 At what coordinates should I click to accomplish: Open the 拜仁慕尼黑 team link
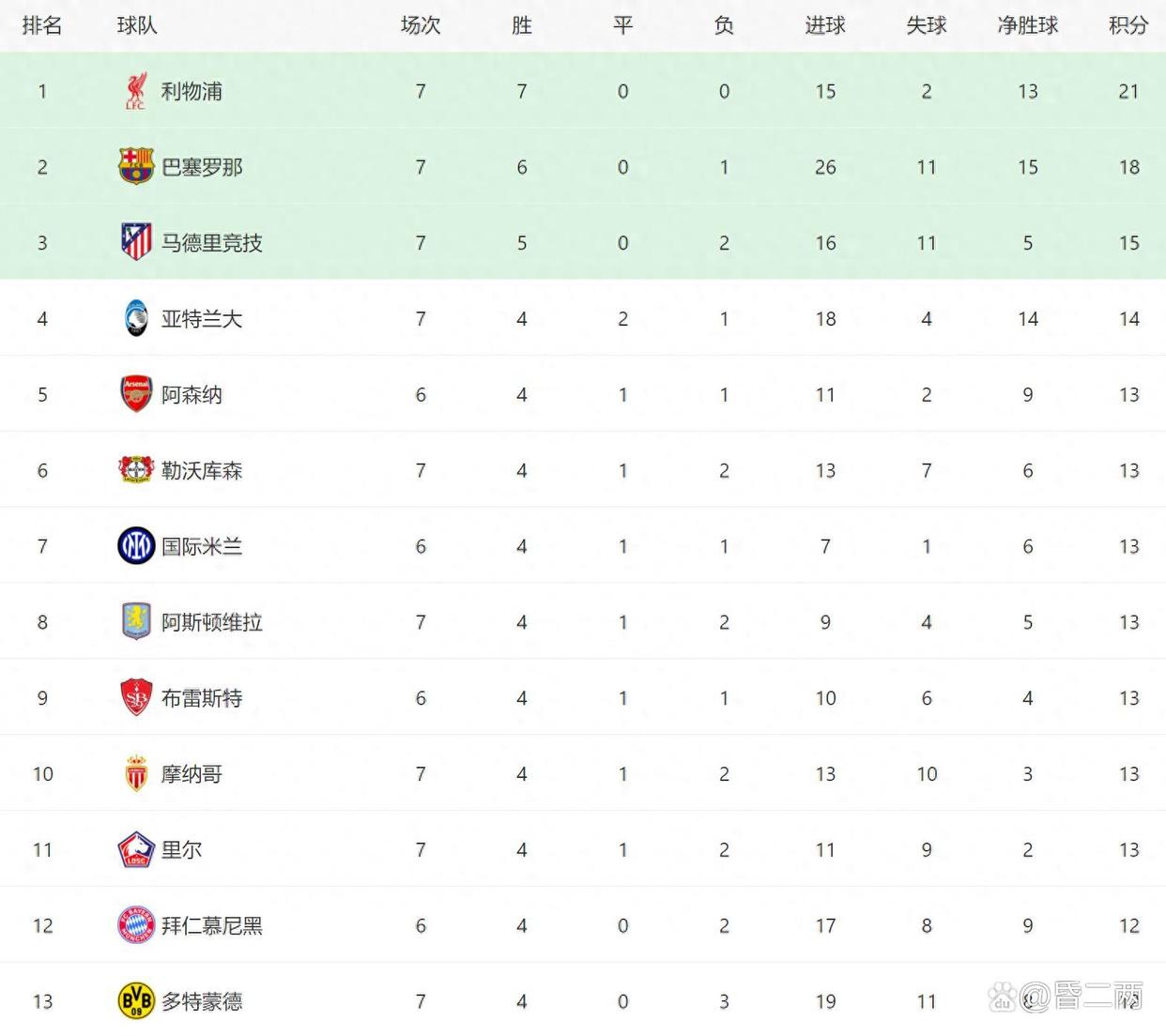tap(212, 925)
